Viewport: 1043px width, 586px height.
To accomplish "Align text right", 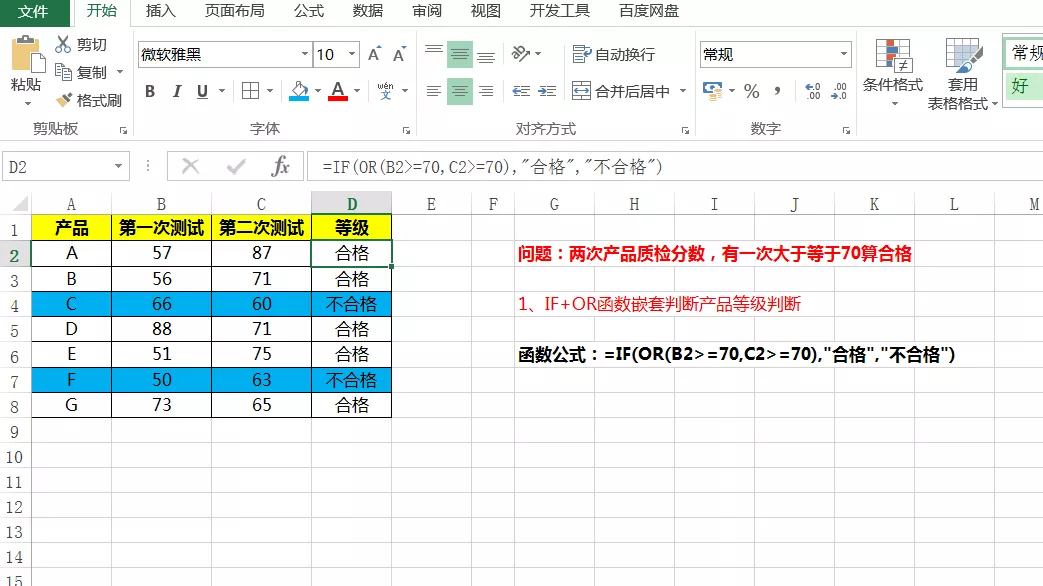I will click(x=486, y=91).
